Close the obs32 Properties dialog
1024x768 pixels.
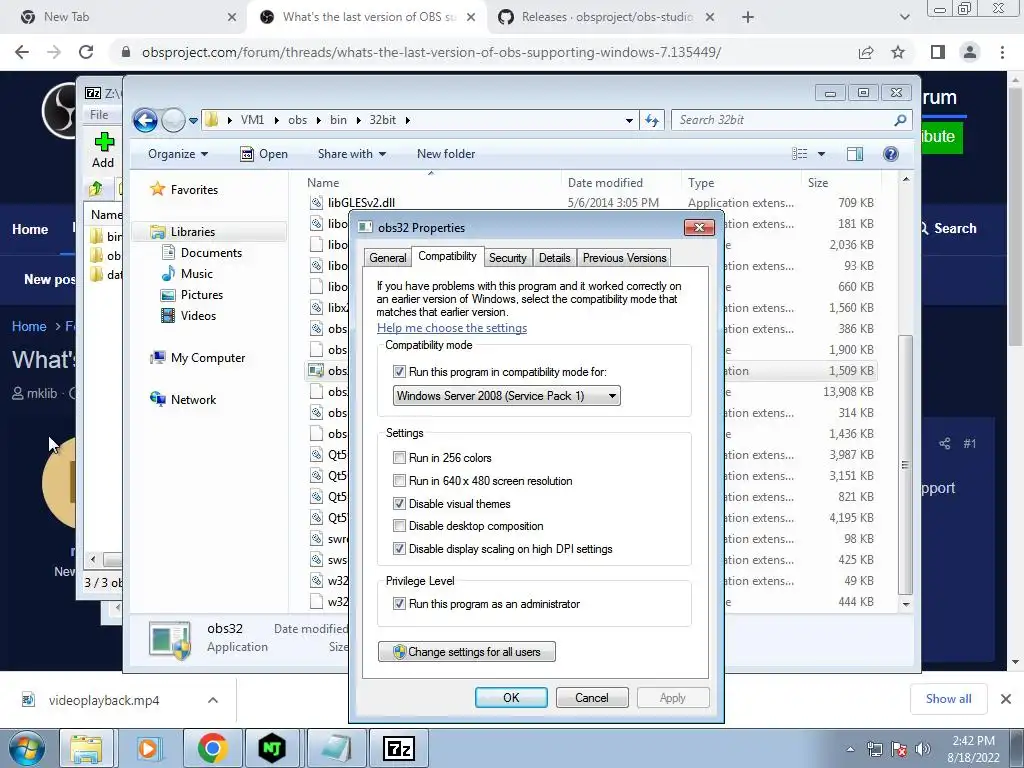click(699, 227)
